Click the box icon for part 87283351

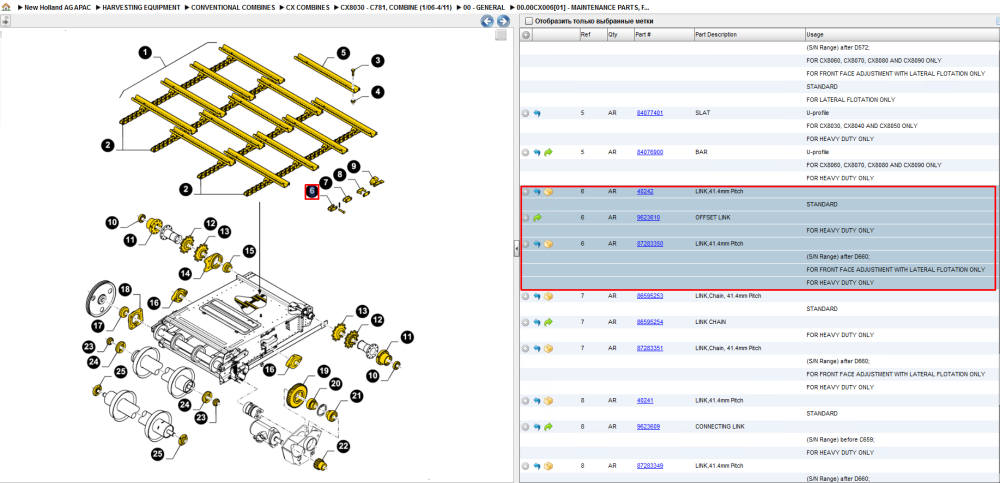548,348
